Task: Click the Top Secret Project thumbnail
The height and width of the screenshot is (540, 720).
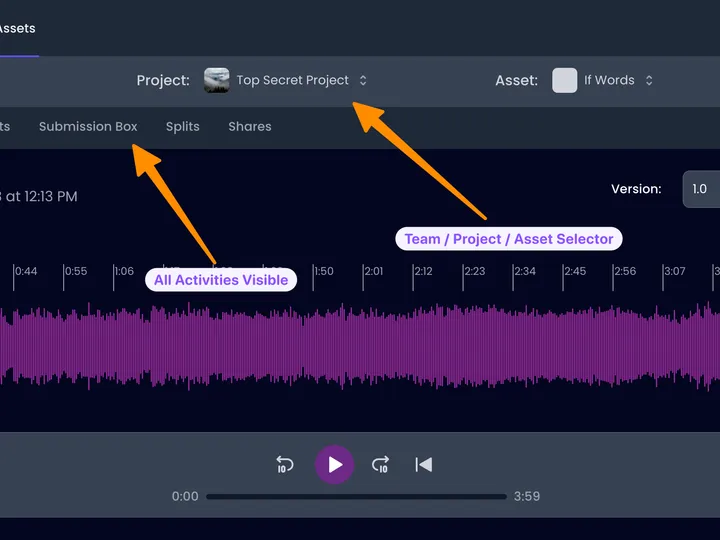Action: [x=216, y=80]
